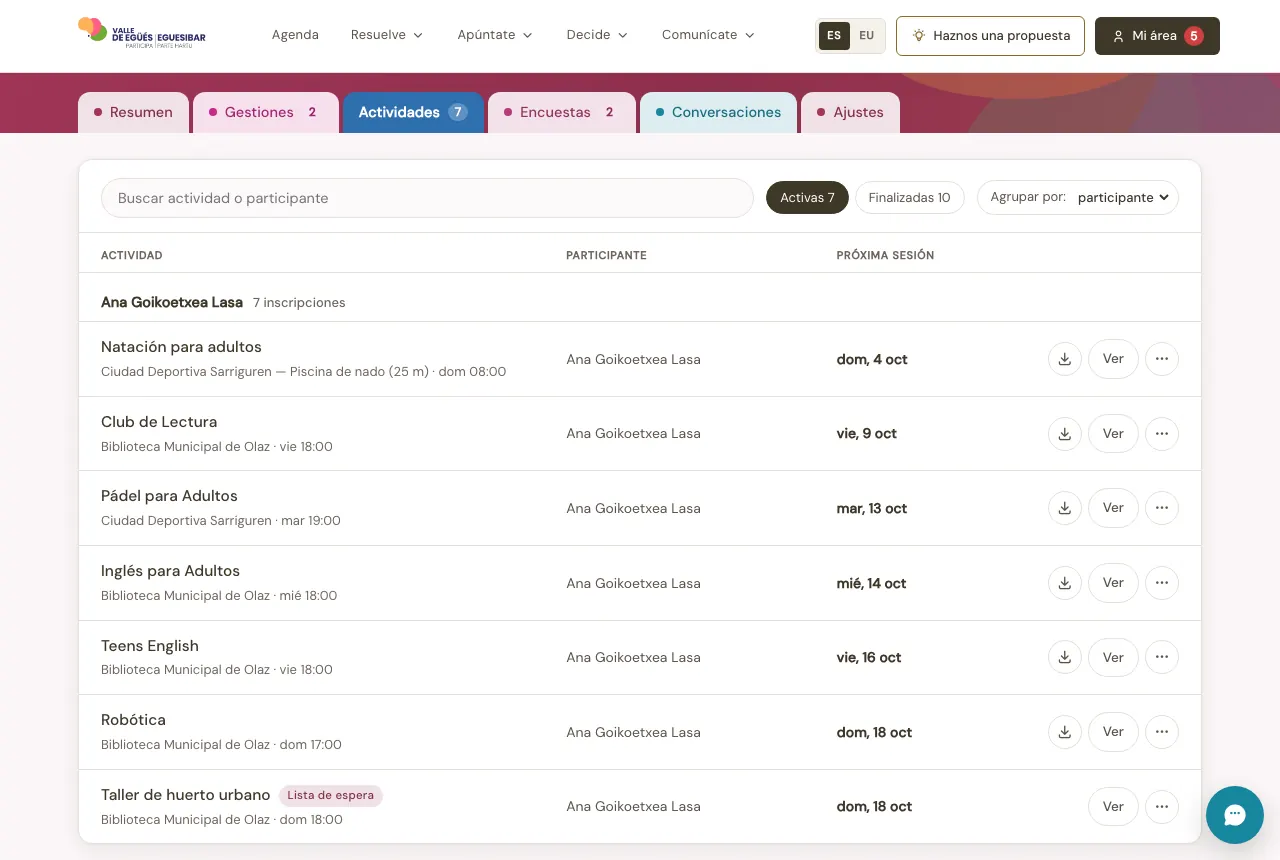View Robótica details
The image size is (1280, 860).
tap(1113, 732)
